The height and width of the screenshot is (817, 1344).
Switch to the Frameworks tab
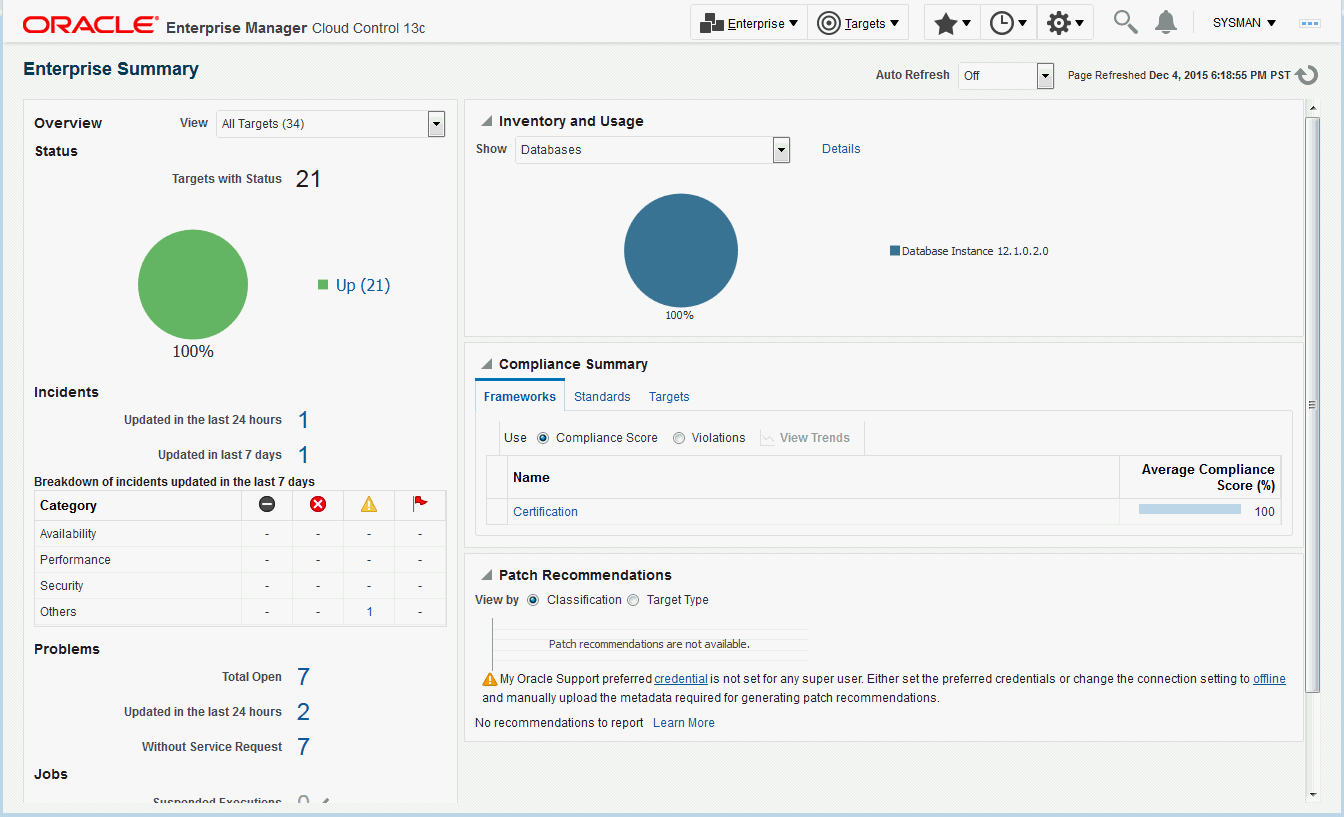[520, 396]
